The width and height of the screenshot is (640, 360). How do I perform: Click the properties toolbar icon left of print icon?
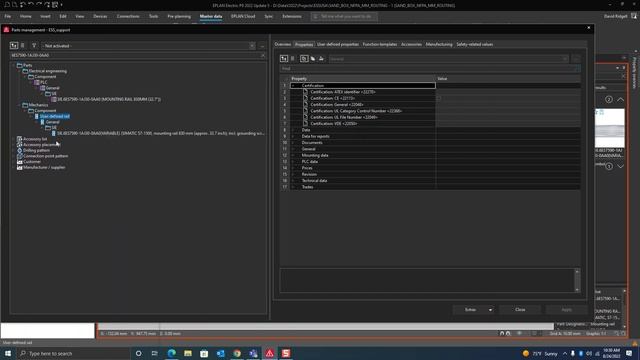(x=313, y=59)
